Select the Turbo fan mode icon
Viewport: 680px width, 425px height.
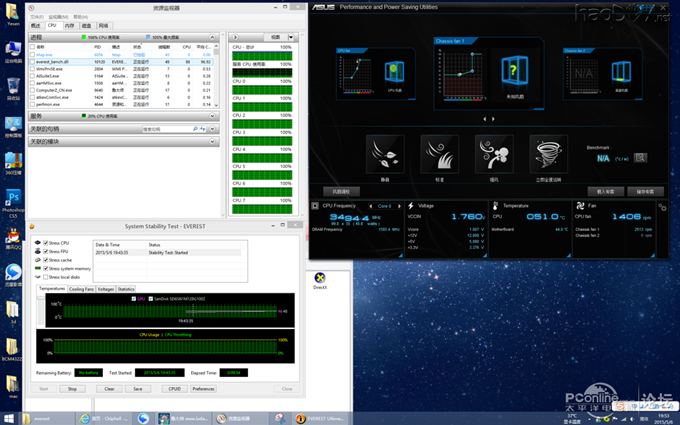click(x=494, y=154)
